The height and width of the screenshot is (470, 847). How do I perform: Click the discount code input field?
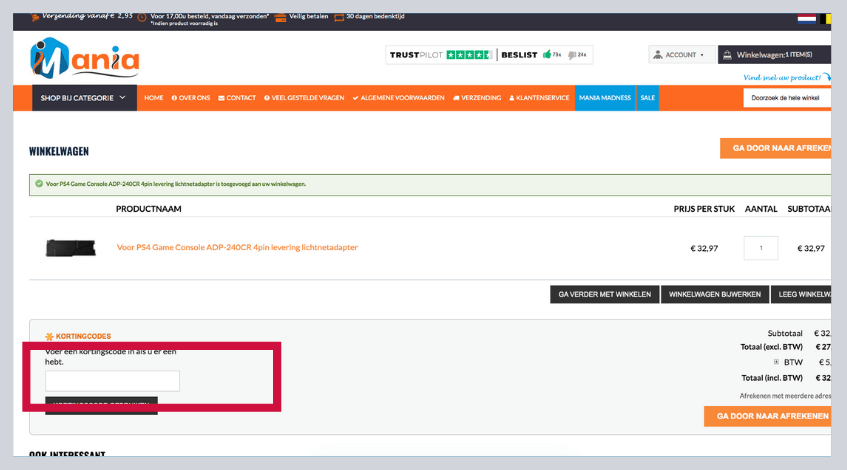(x=112, y=381)
